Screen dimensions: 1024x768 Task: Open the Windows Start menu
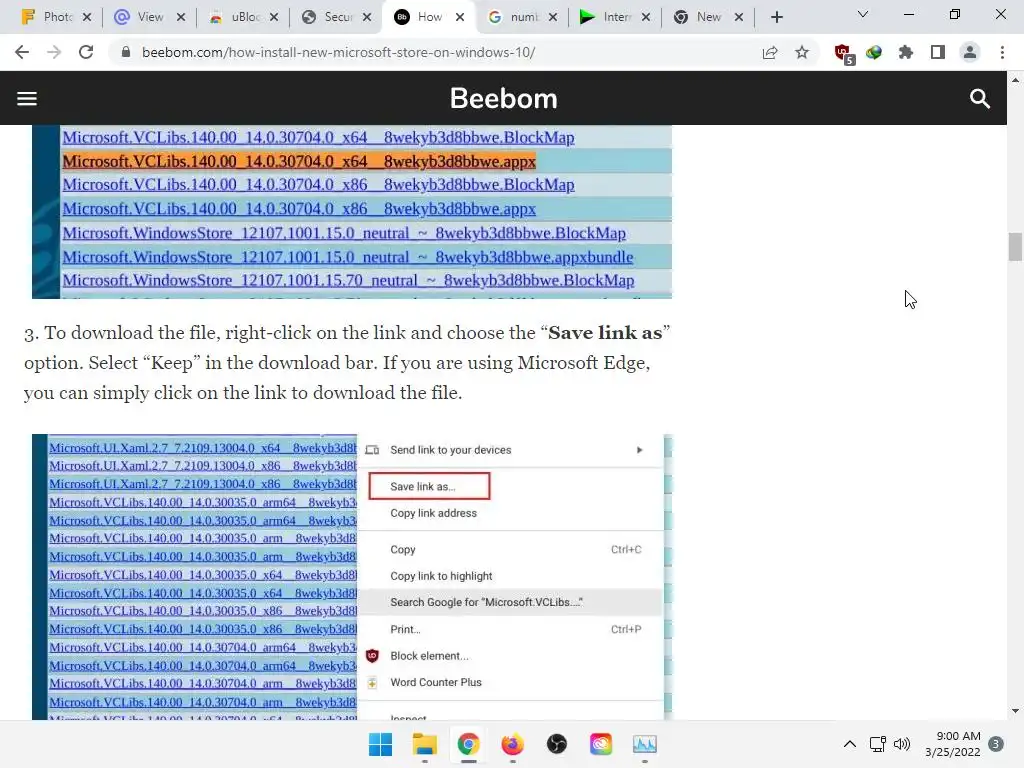coord(380,744)
